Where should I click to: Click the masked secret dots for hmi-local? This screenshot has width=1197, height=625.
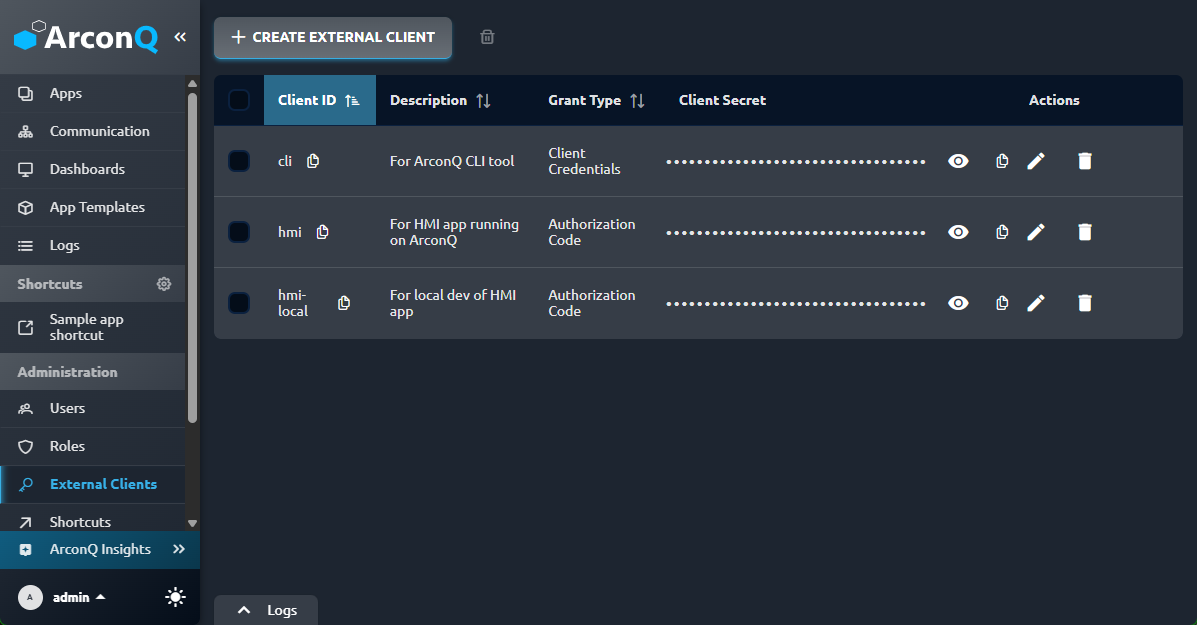[795, 304]
